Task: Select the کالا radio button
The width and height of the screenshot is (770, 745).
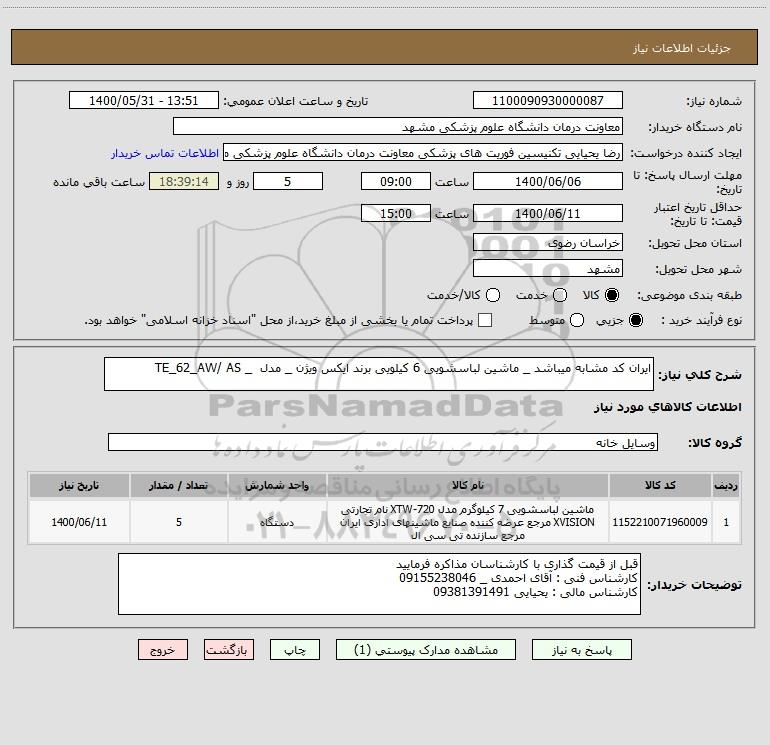Action: [x=612, y=295]
